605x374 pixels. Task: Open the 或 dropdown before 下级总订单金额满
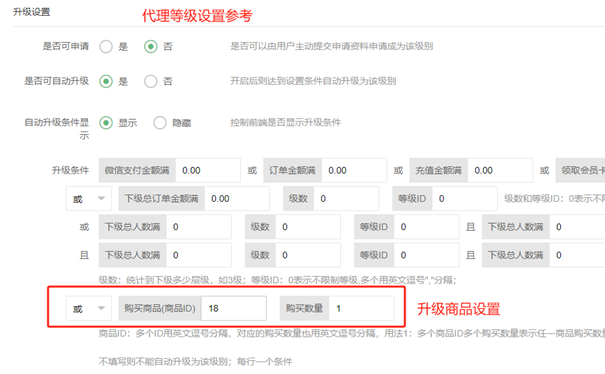tap(89, 199)
